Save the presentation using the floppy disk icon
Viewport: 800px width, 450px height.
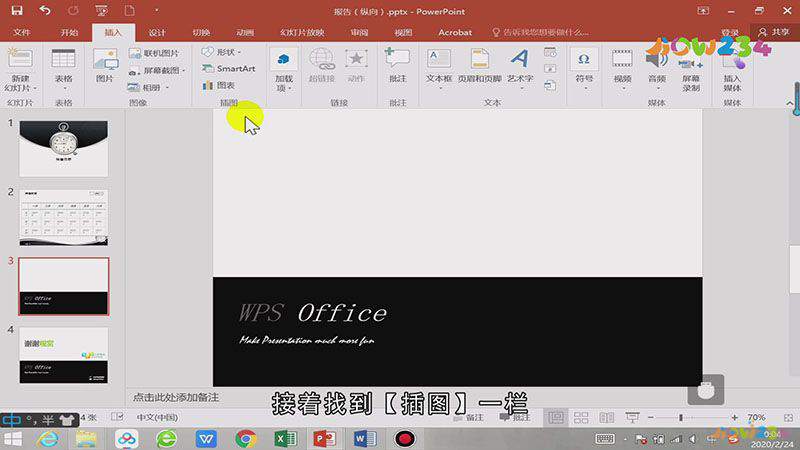tap(17, 10)
